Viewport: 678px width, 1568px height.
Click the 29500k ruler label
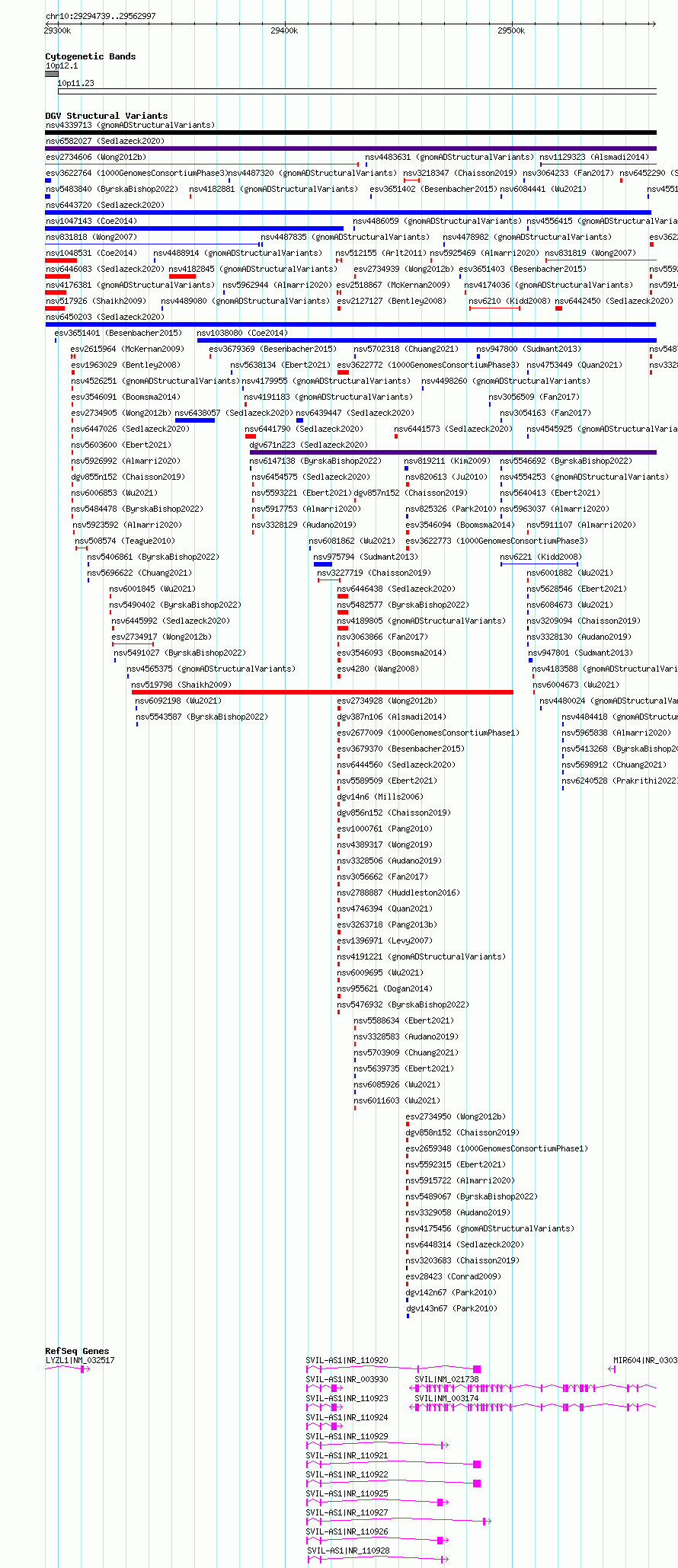511,30
